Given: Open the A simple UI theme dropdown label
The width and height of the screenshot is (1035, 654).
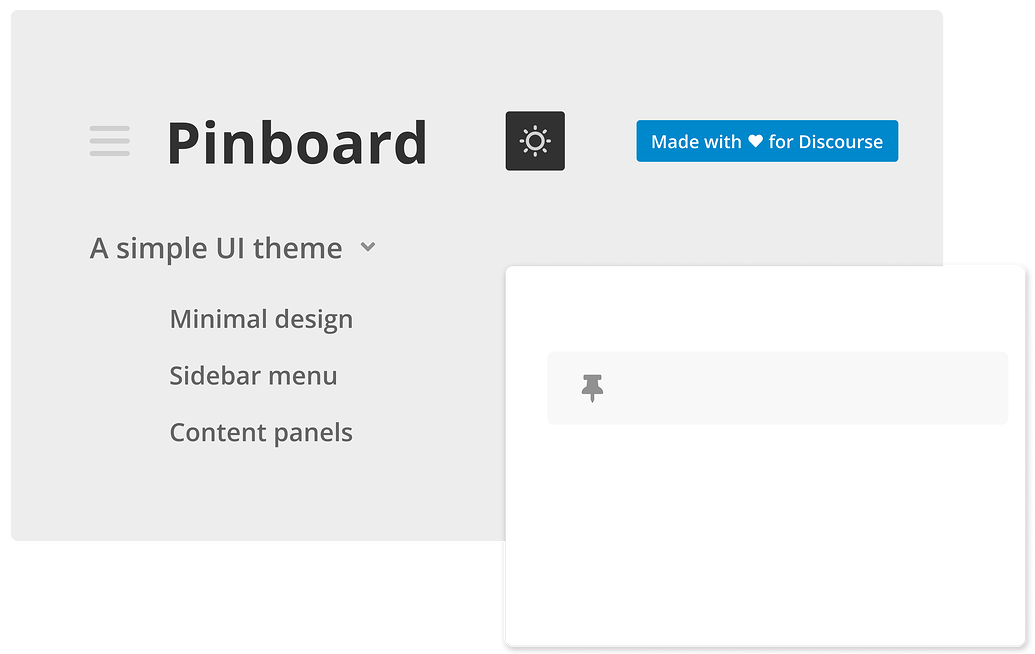Looking at the screenshot, I should (x=215, y=248).
